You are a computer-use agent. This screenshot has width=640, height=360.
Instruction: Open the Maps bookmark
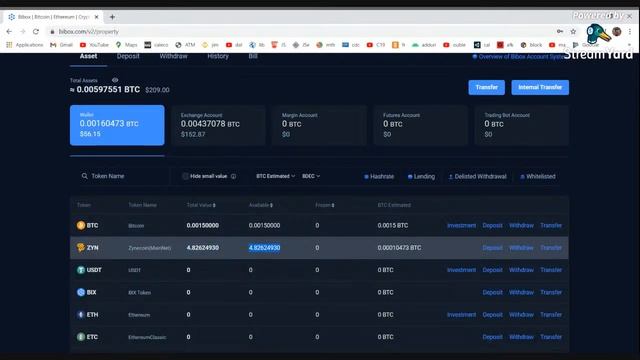click(x=127, y=45)
